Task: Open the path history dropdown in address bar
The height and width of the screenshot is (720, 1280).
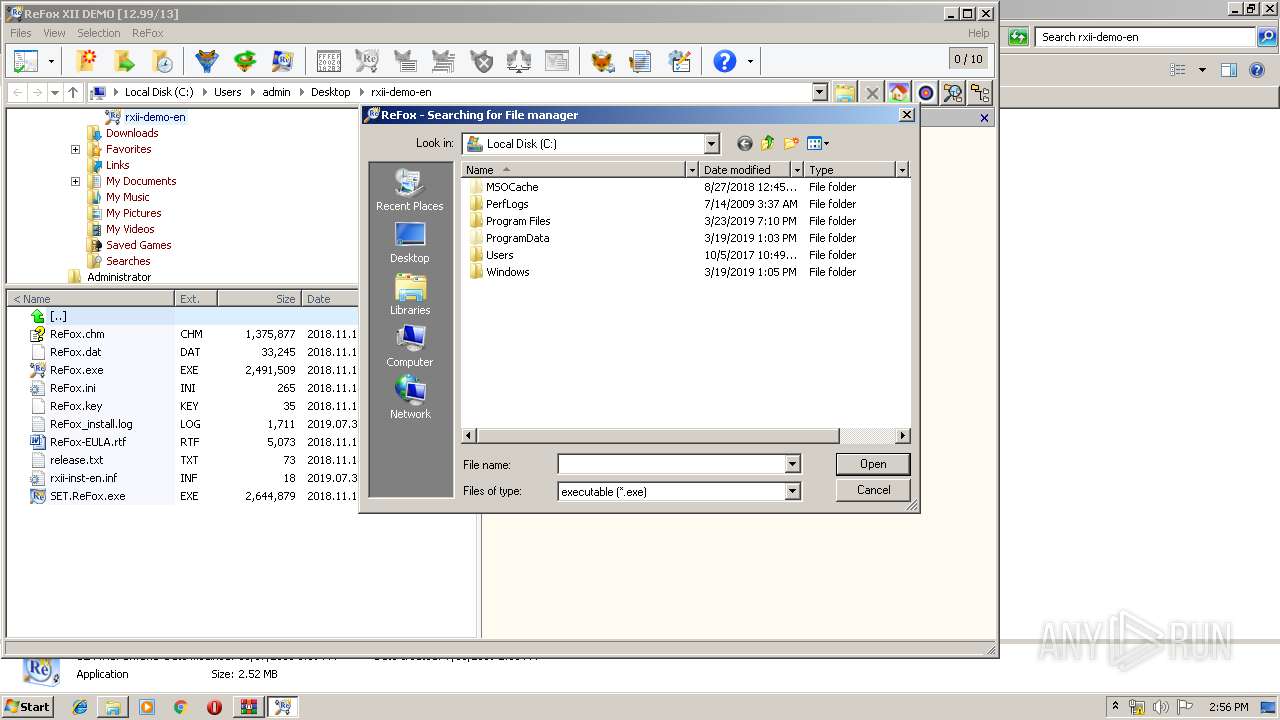Action: [x=820, y=92]
